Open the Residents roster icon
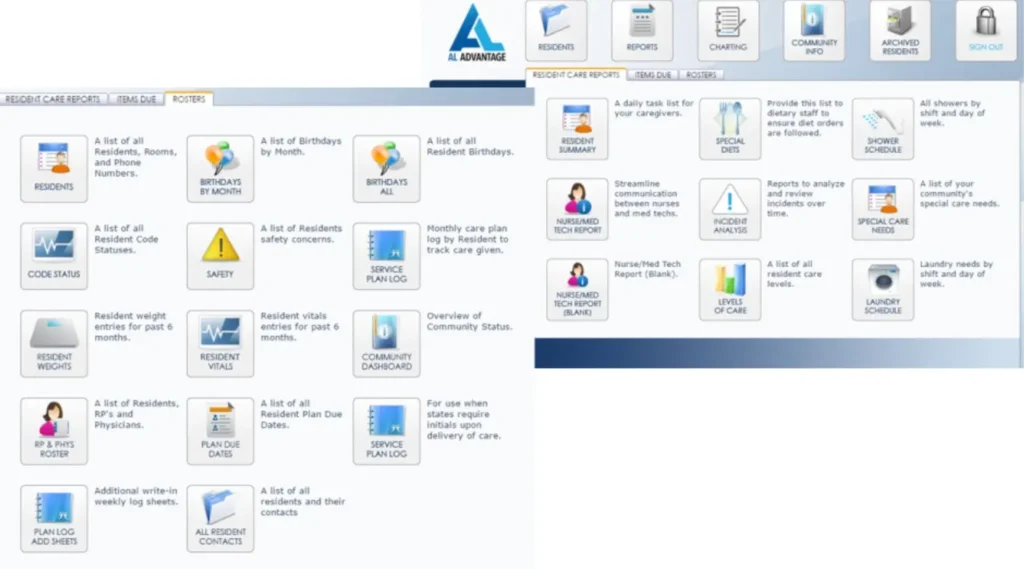Viewport: 1024px width, 569px height. tap(54, 169)
